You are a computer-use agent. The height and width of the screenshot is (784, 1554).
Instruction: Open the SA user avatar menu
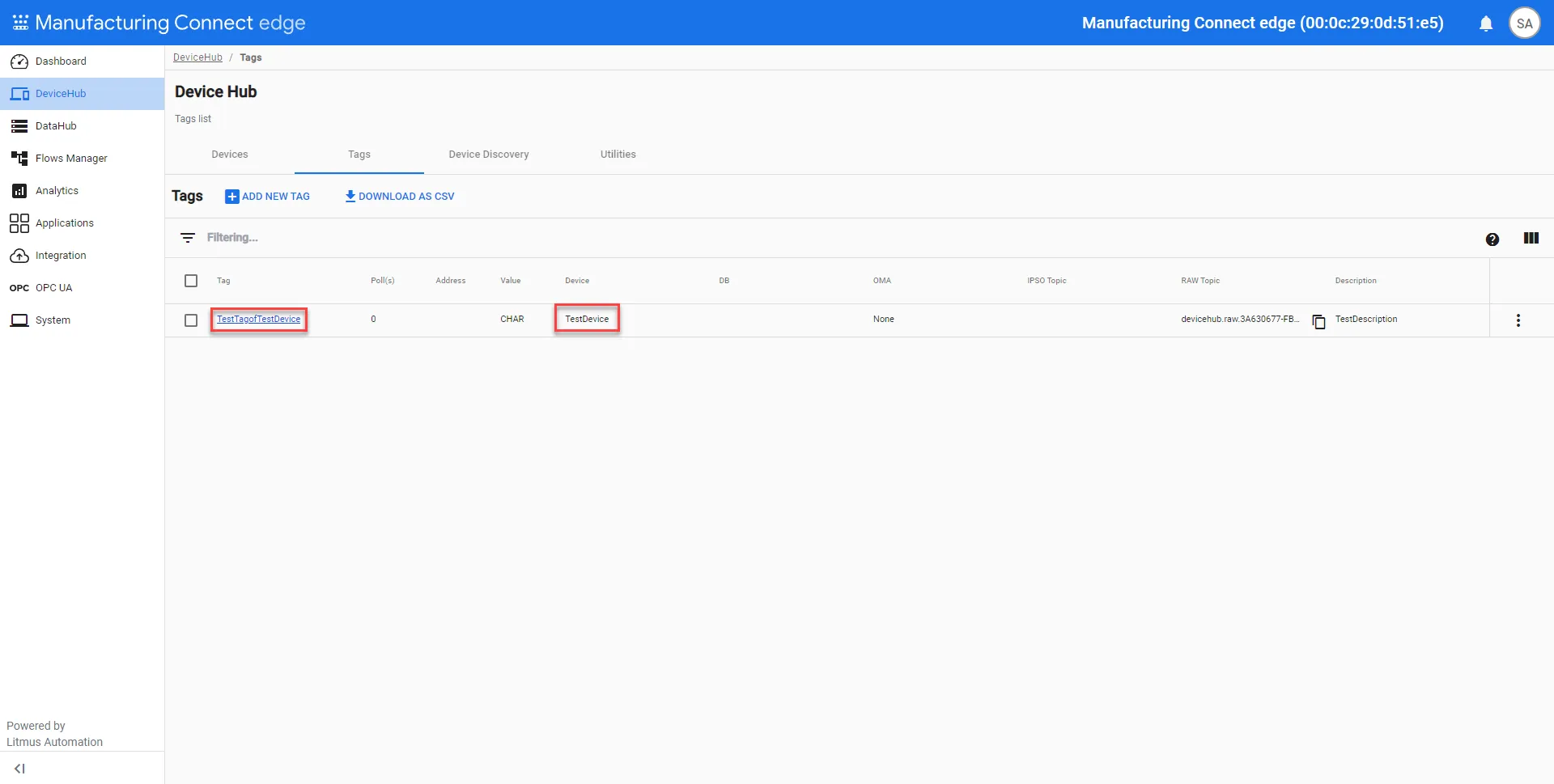[1525, 23]
